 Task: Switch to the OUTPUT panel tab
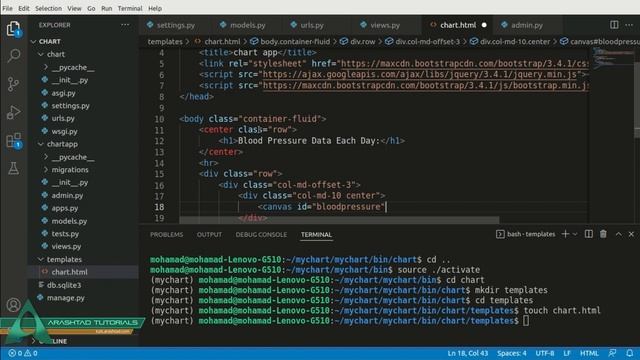coord(209,235)
